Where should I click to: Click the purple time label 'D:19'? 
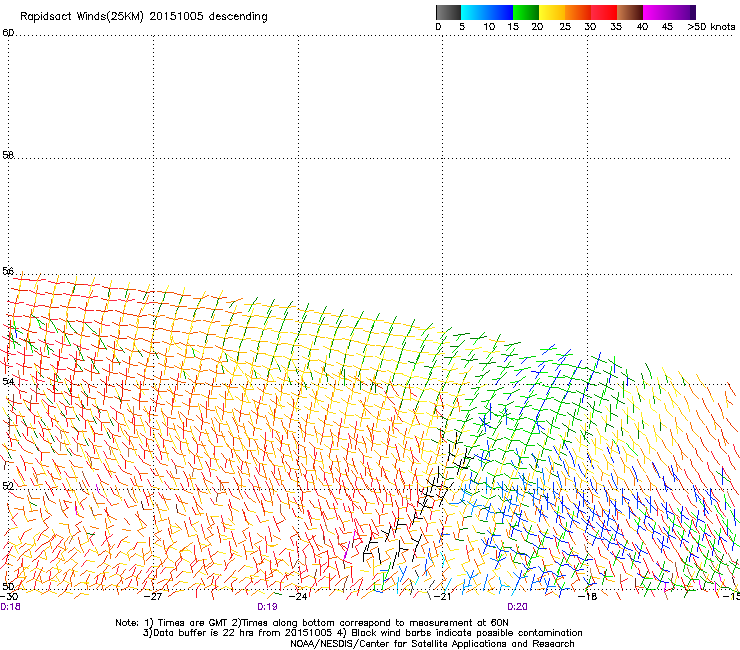[267, 607]
